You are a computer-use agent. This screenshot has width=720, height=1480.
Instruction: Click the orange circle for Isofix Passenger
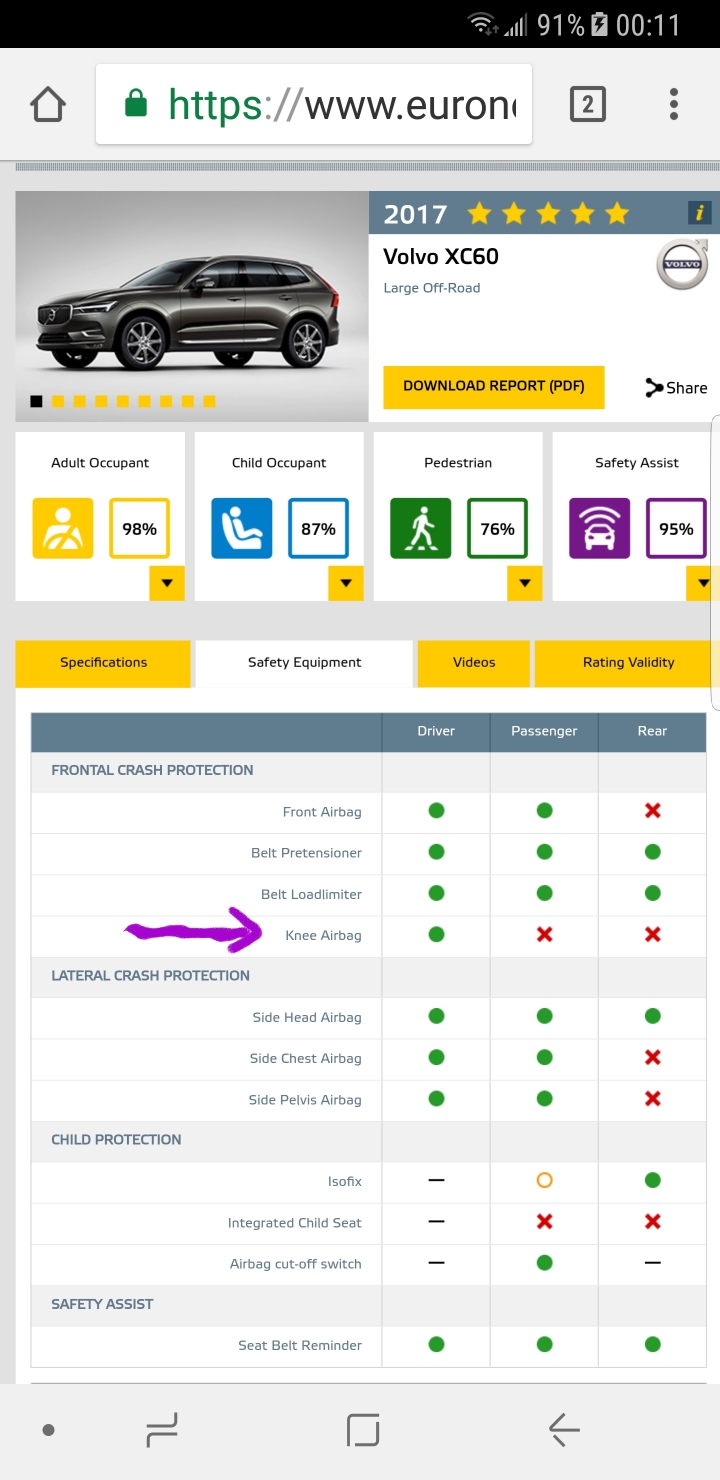coord(544,1180)
